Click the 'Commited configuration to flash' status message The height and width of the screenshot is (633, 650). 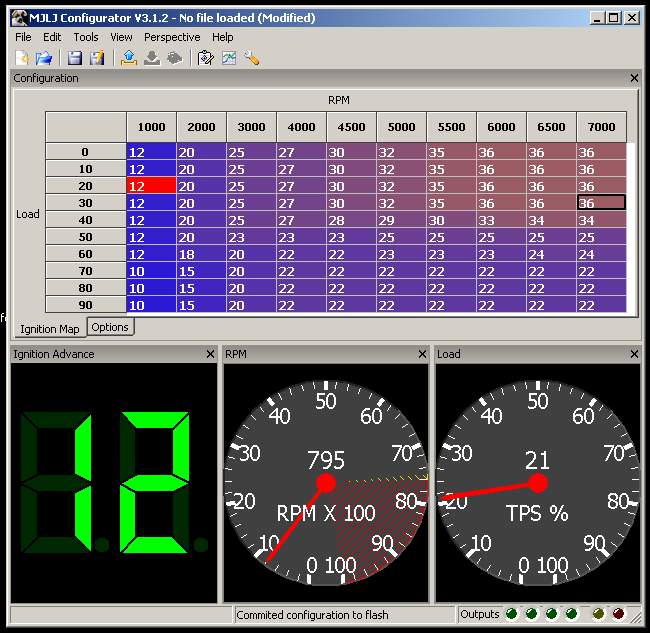[312, 615]
